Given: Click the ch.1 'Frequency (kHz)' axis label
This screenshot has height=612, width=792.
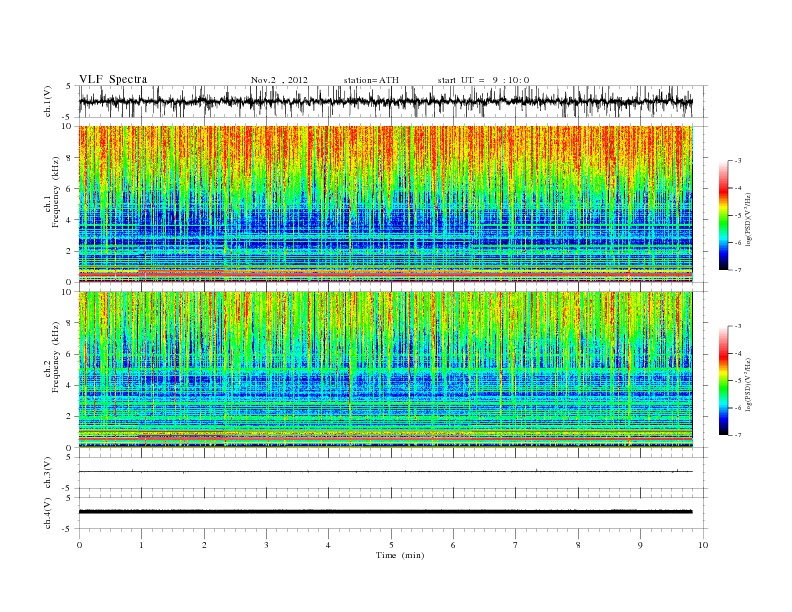Looking at the screenshot, I should 55,192.
